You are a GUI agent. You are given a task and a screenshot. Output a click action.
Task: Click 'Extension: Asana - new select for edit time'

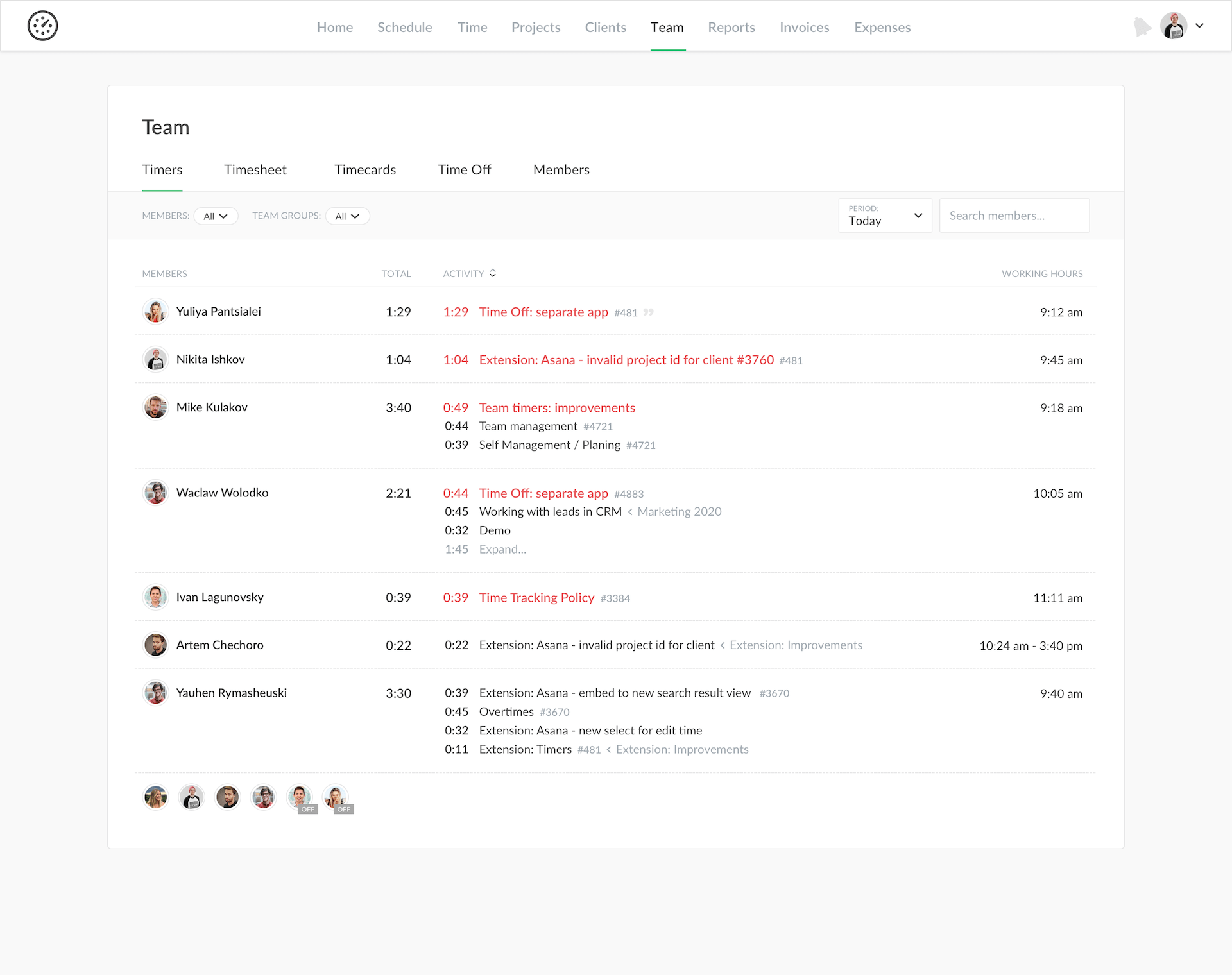tap(590, 731)
